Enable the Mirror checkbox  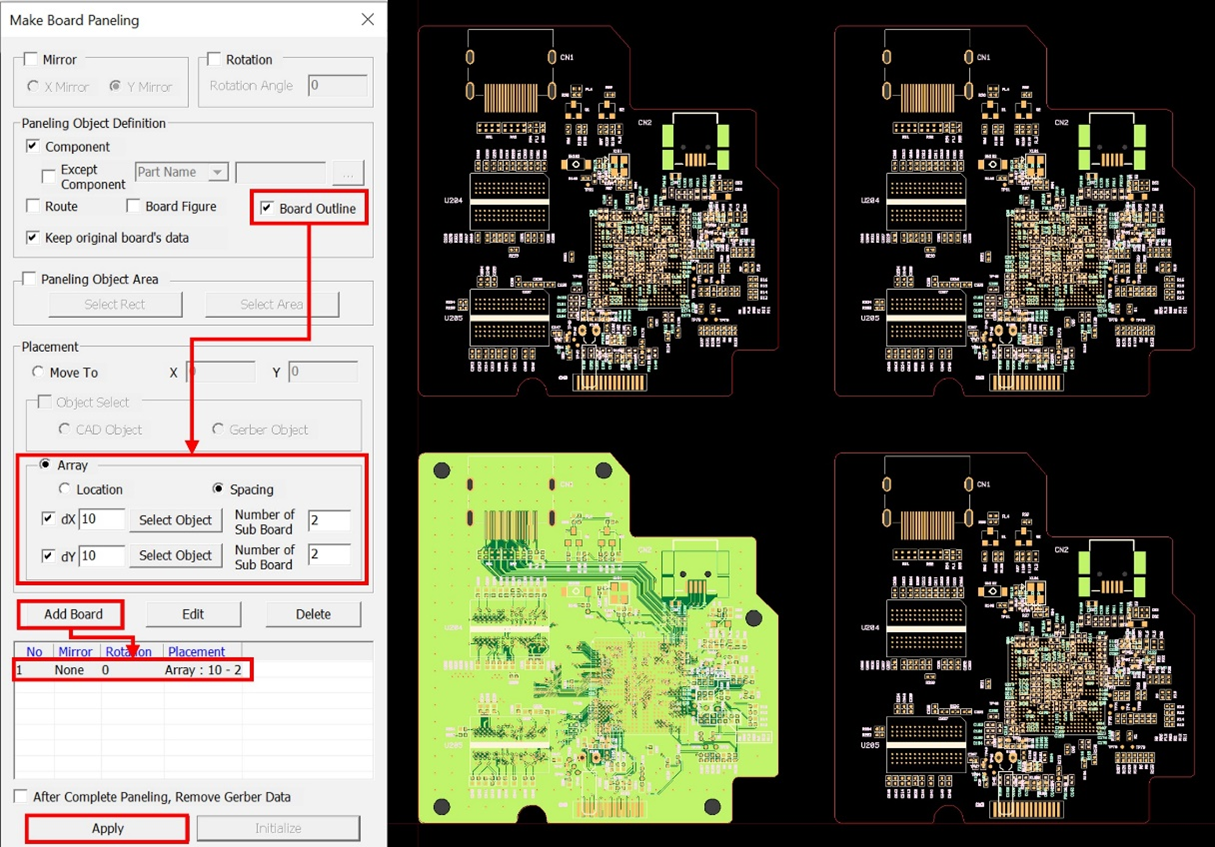click(31, 60)
